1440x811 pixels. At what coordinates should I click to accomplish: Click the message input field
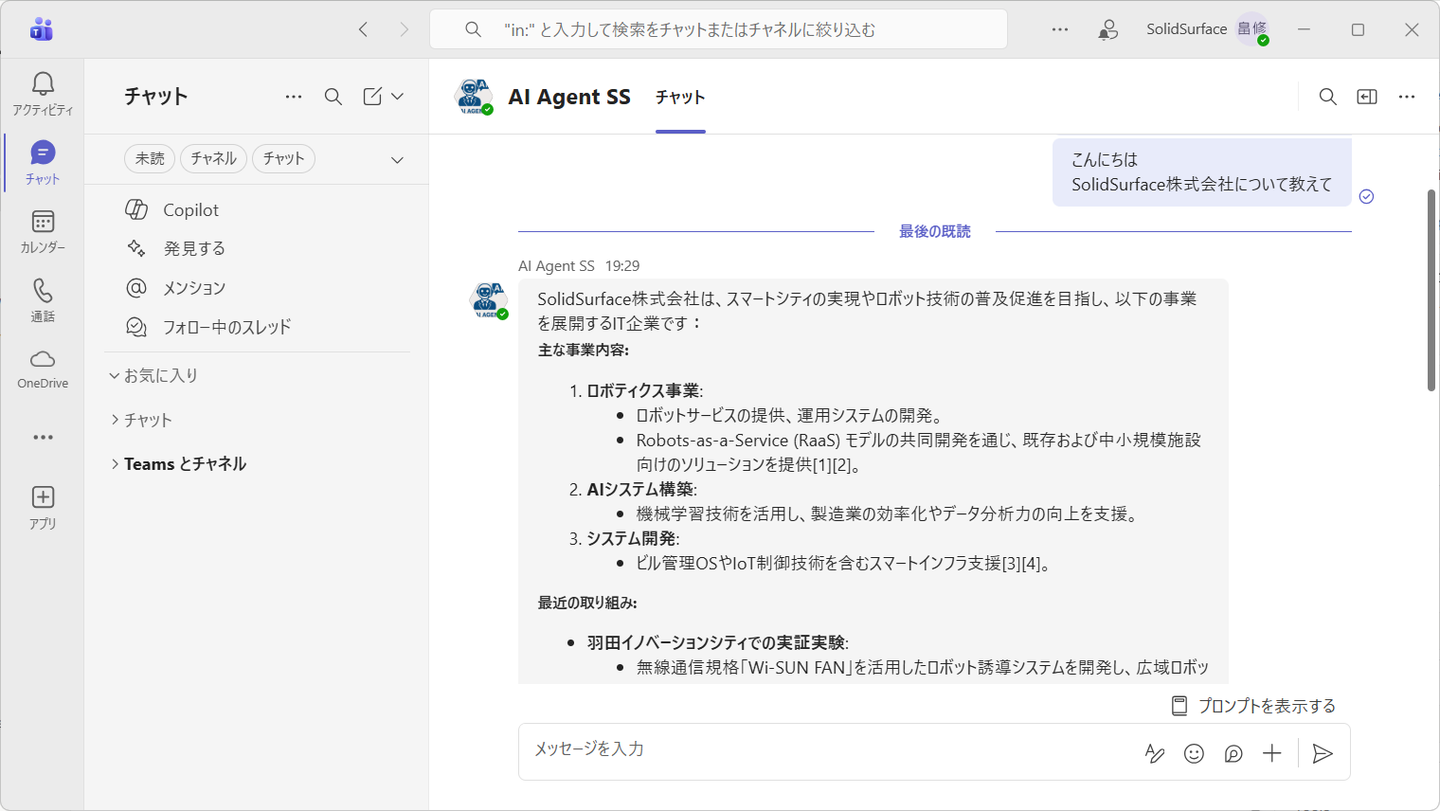(x=820, y=749)
